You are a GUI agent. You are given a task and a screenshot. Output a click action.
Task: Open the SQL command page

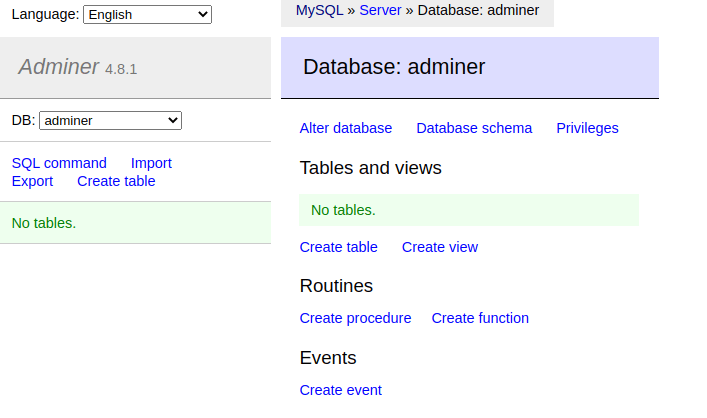coord(59,163)
